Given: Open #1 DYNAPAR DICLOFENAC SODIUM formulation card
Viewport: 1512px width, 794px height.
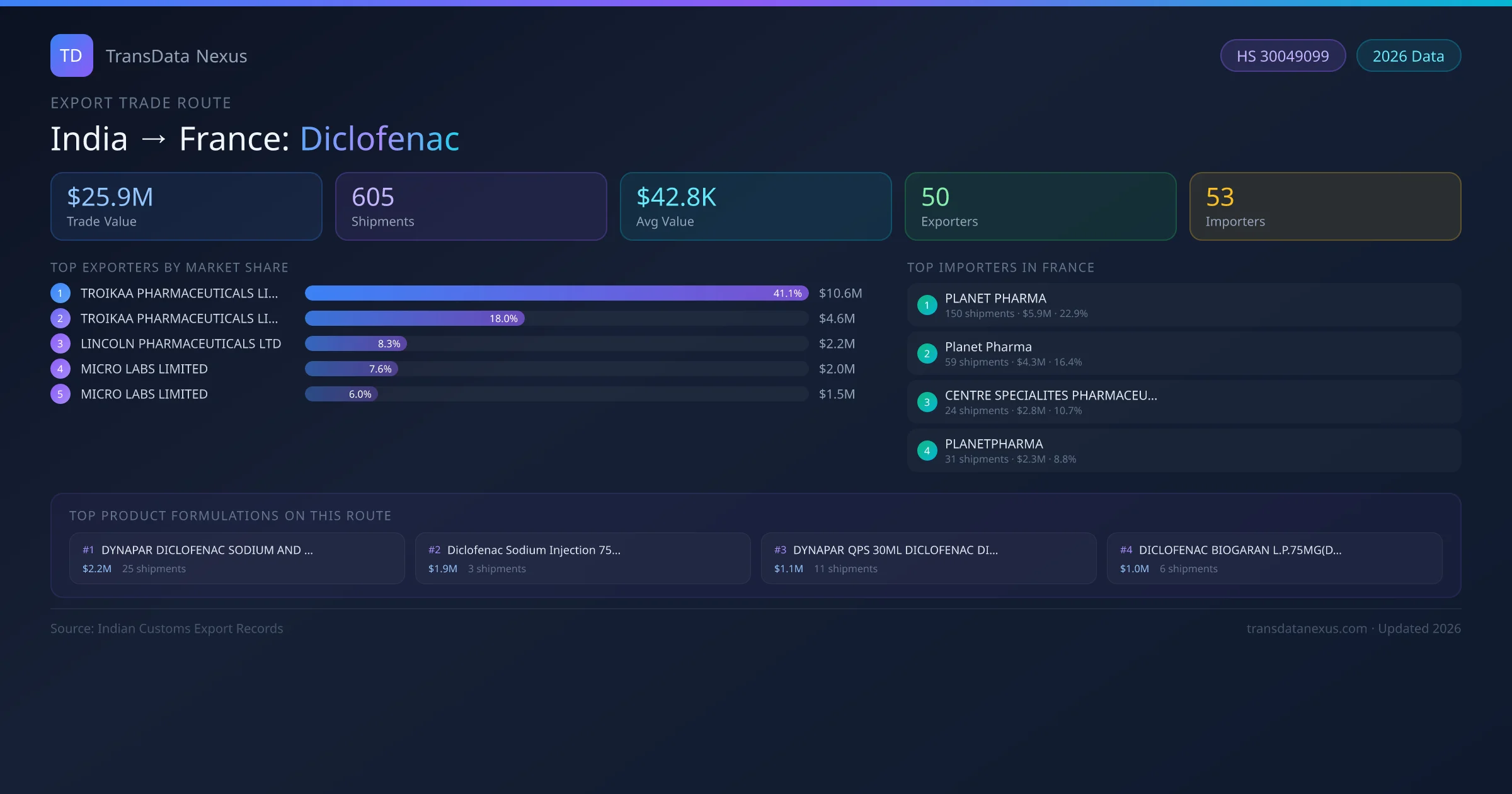Looking at the screenshot, I should pos(237,558).
